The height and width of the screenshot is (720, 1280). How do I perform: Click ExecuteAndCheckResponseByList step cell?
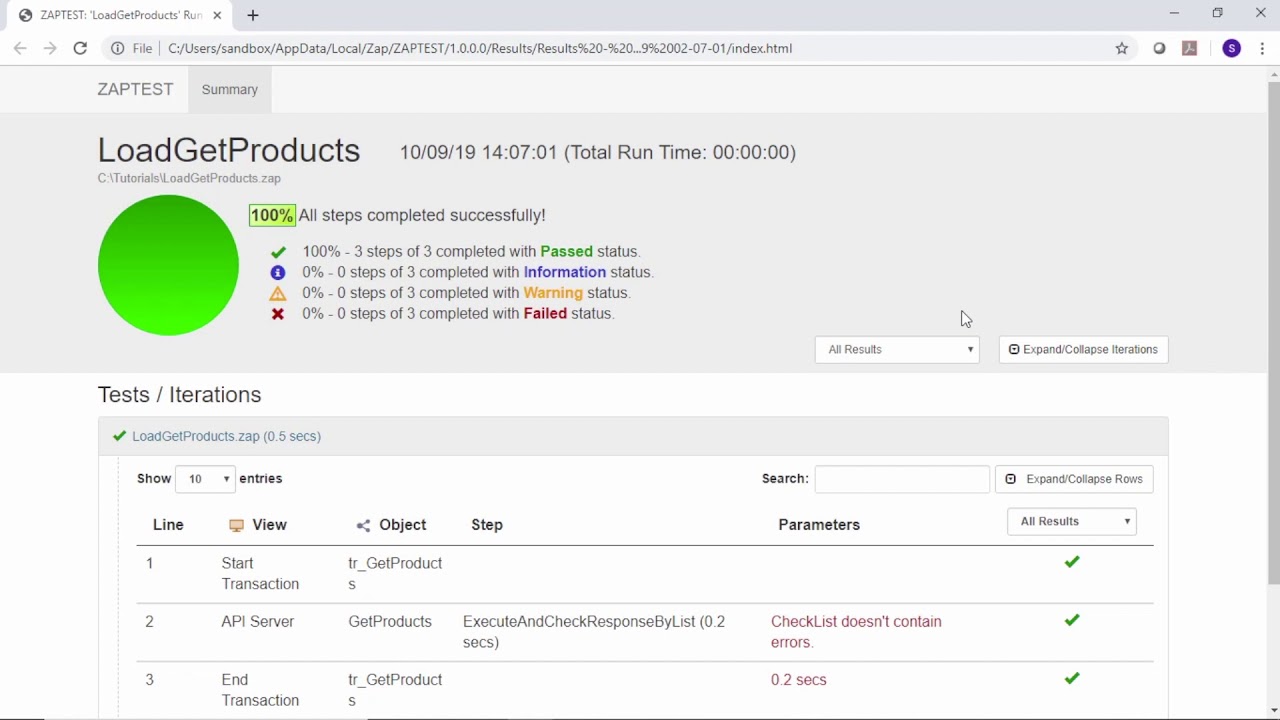click(594, 632)
